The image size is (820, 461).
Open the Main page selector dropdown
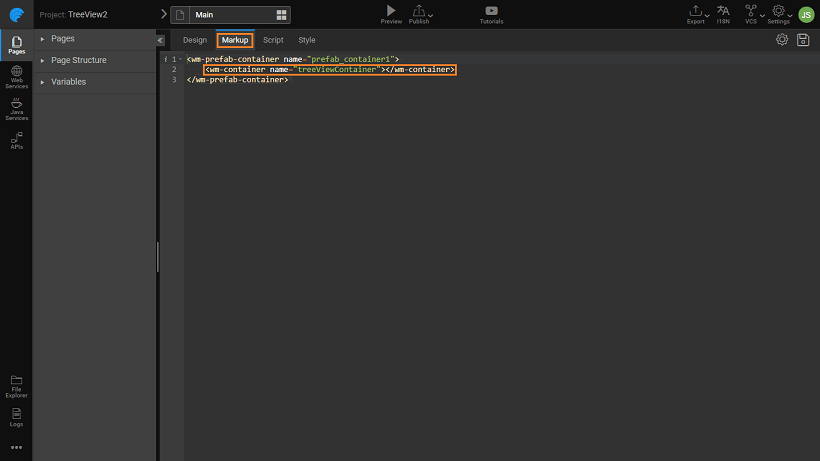click(x=231, y=15)
